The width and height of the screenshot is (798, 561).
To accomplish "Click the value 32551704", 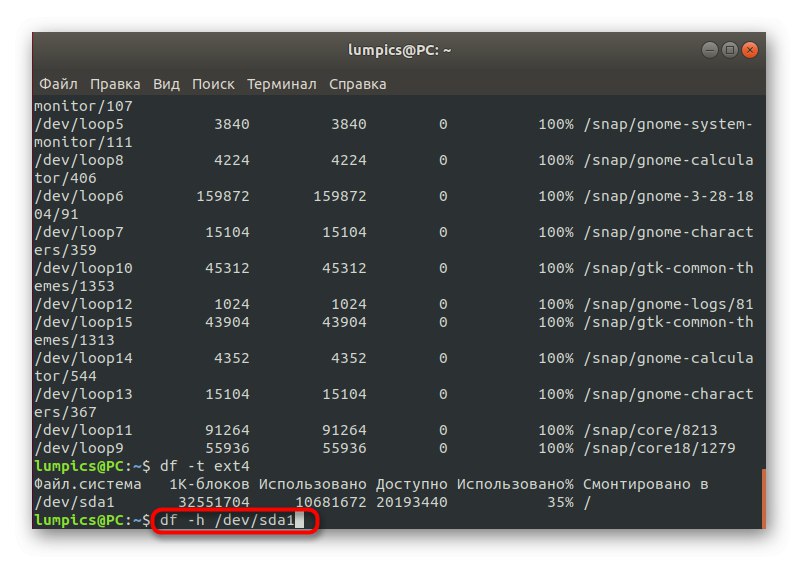I will 214,502.
